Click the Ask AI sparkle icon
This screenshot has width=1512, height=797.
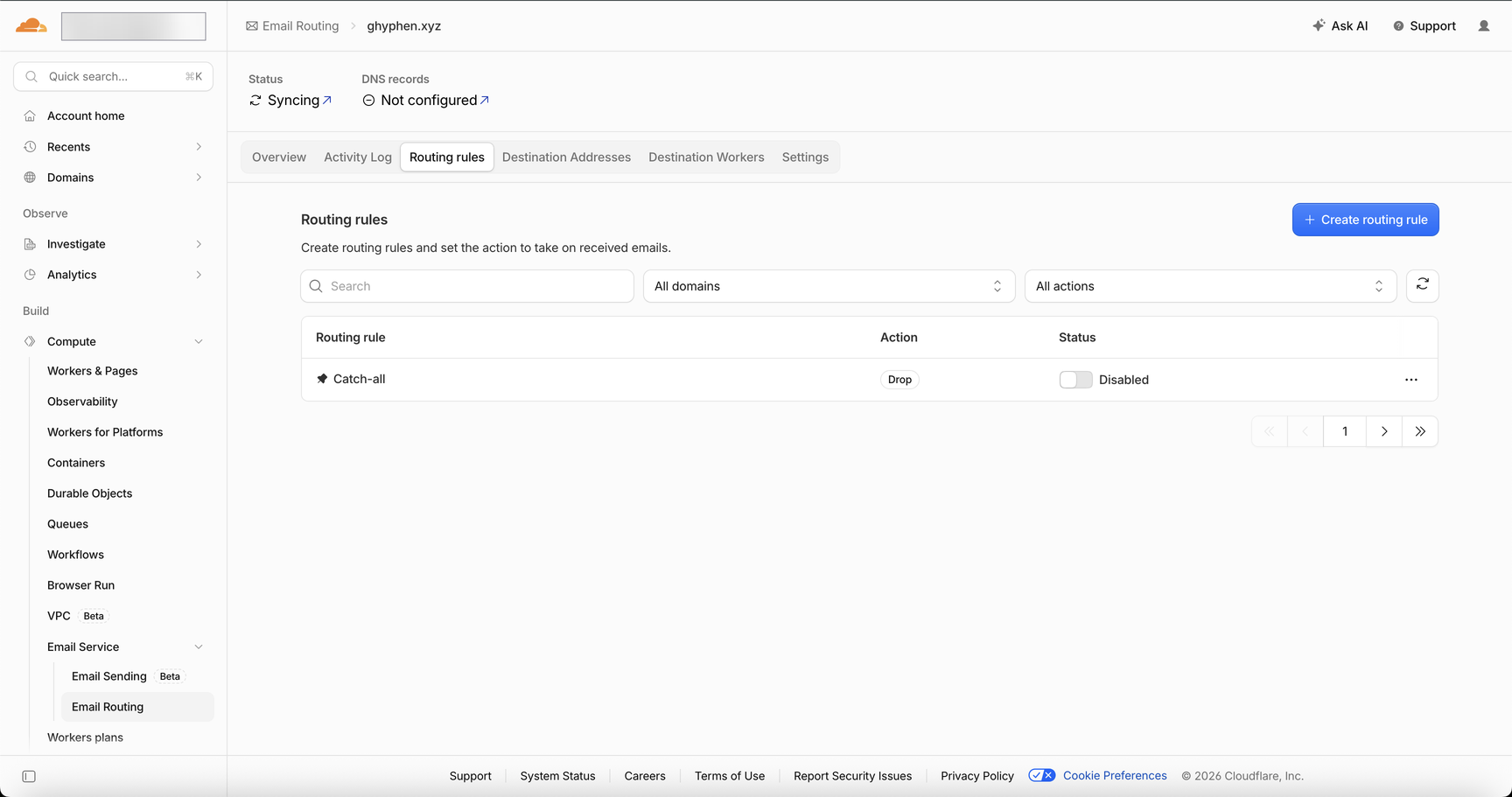point(1319,25)
